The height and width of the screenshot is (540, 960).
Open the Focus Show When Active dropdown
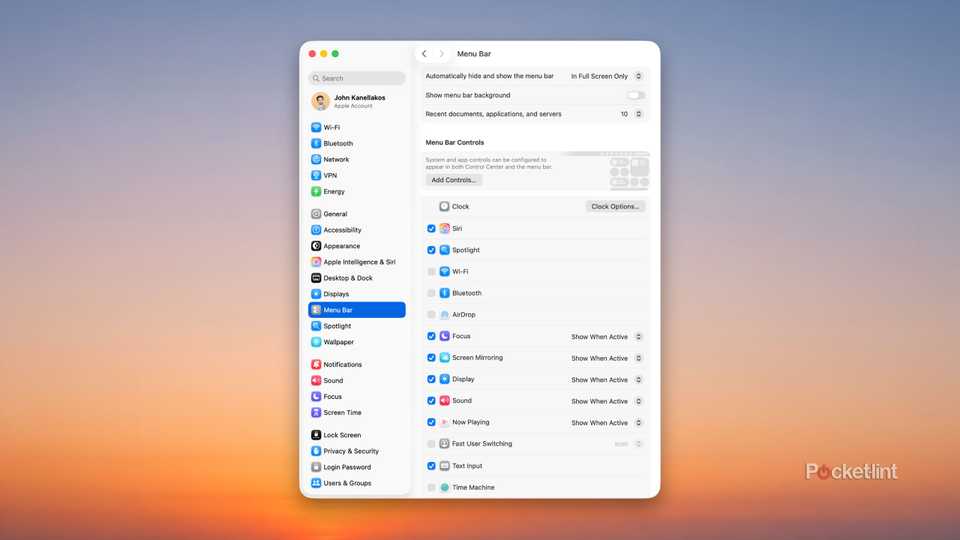(x=606, y=337)
